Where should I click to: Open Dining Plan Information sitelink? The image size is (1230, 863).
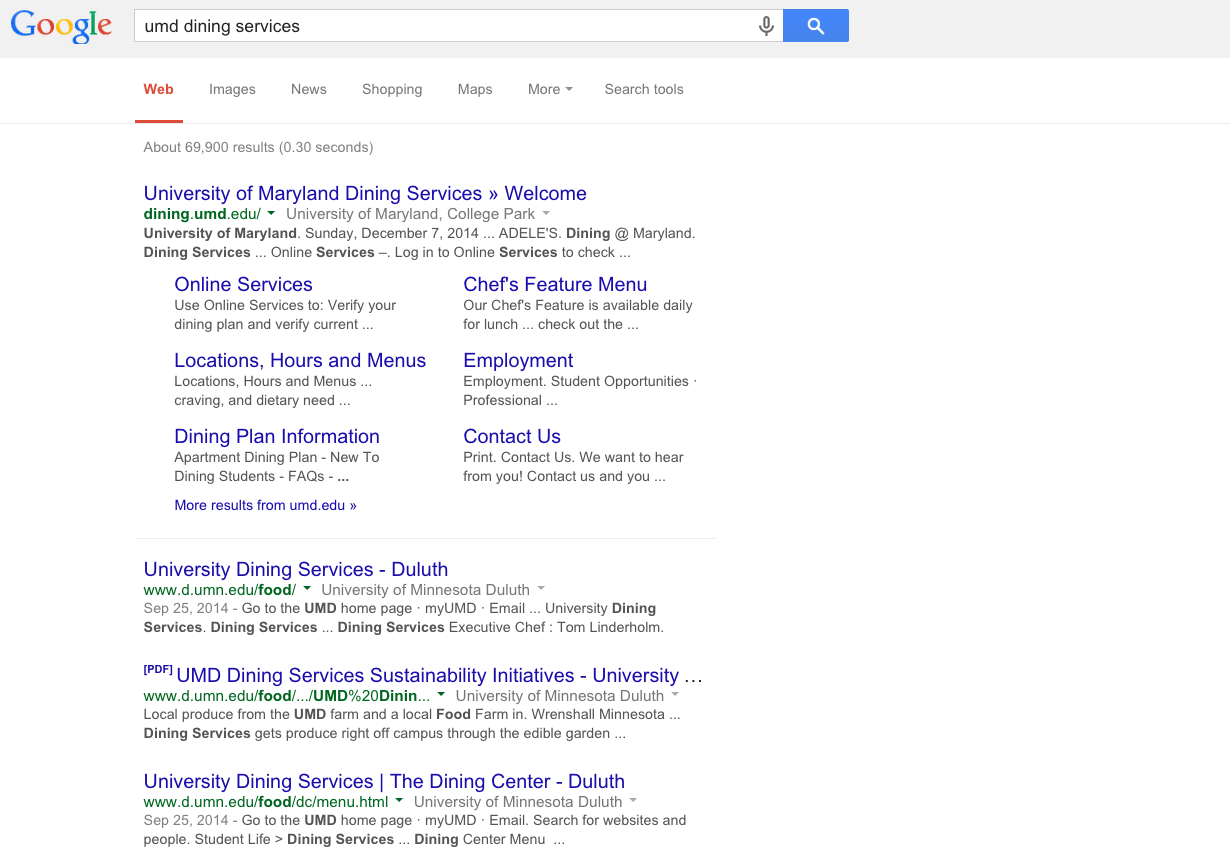click(277, 437)
